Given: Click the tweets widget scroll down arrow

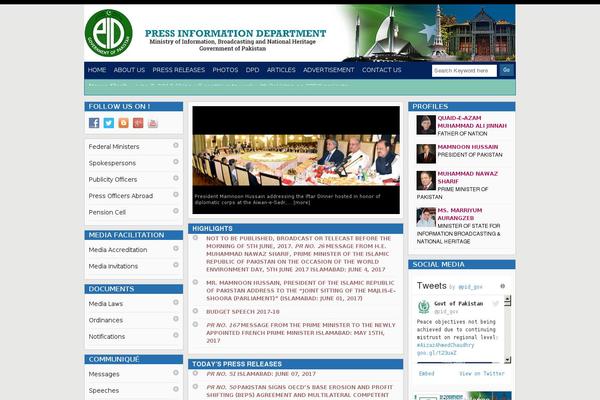Looking at the screenshot, I should coord(509,359).
